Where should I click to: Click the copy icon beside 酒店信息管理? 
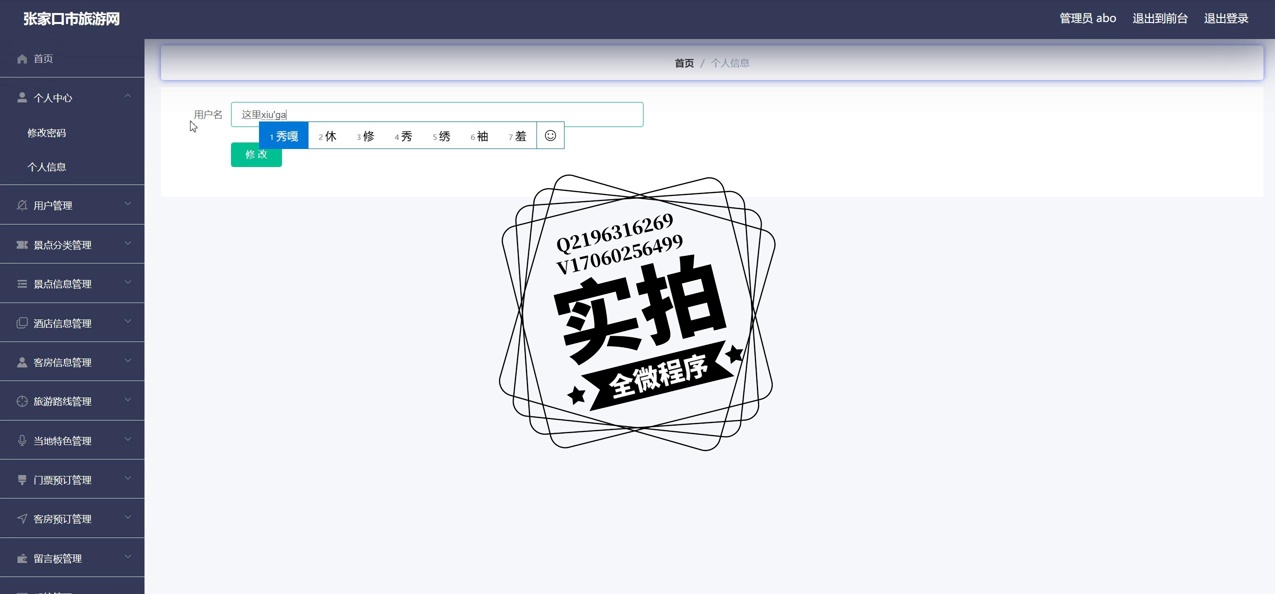22,323
